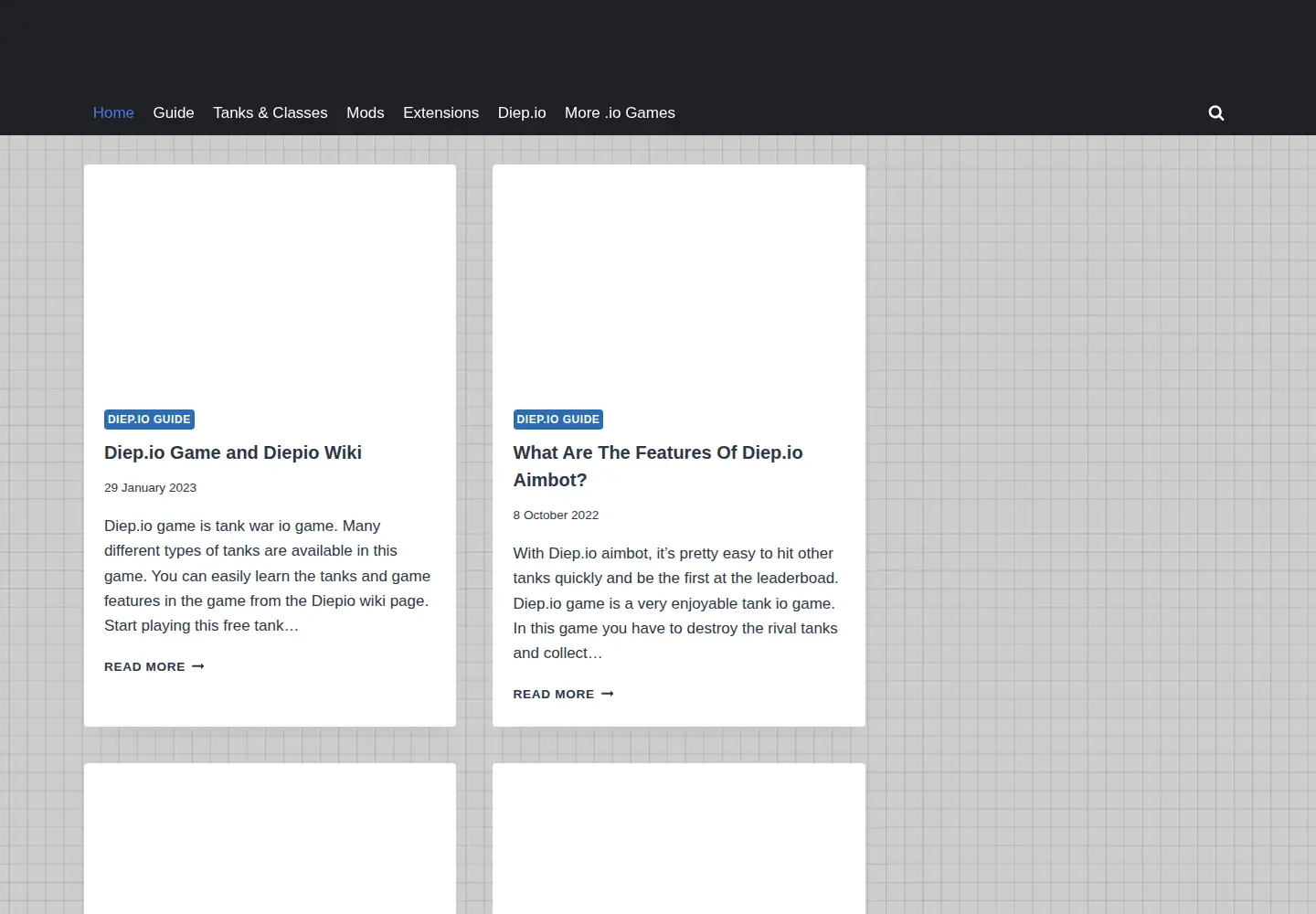
Task: Open What Are The Features Of Diep.io Aimbot
Action: pos(658,466)
